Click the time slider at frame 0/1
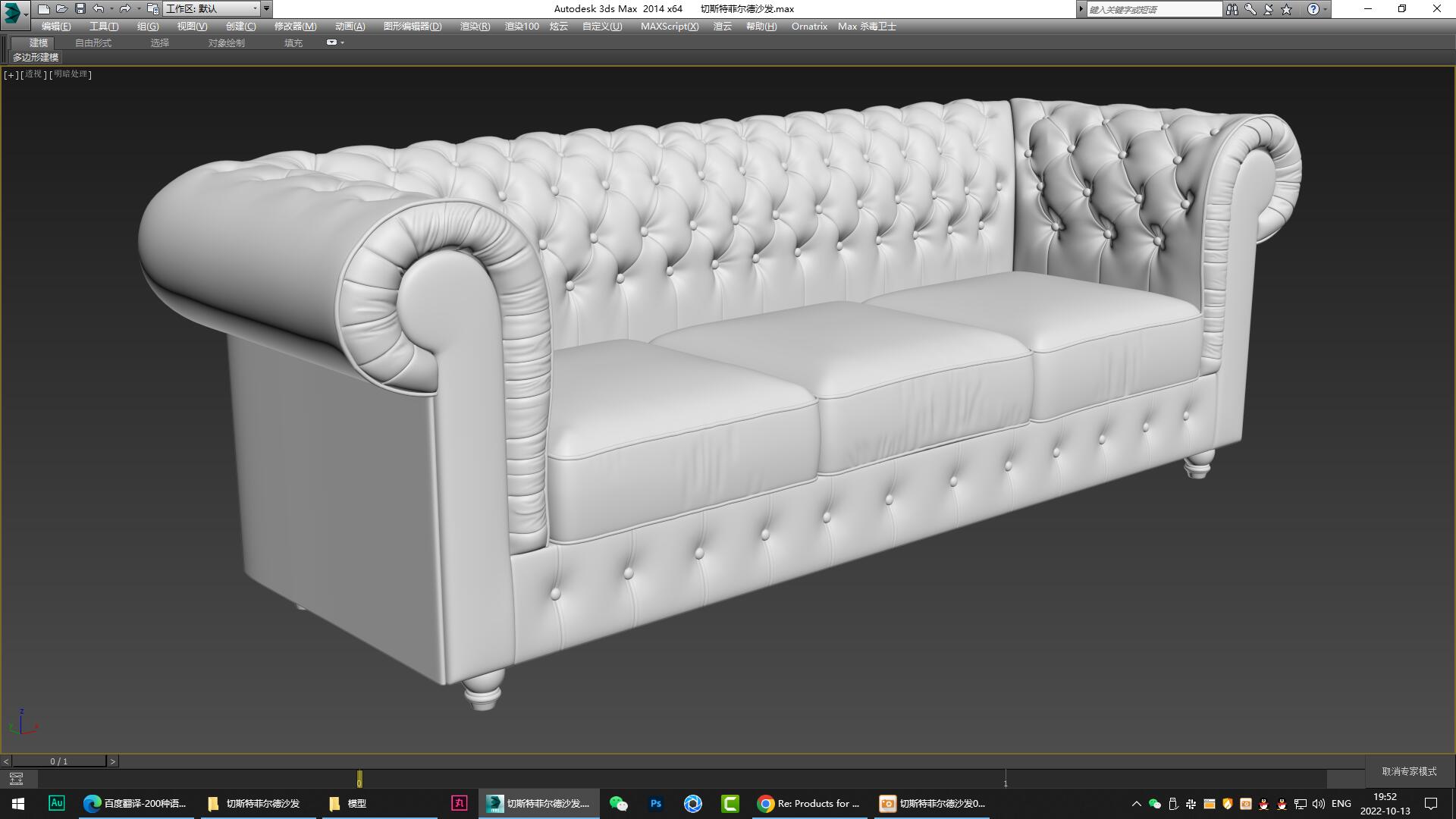 coord(58,760)
